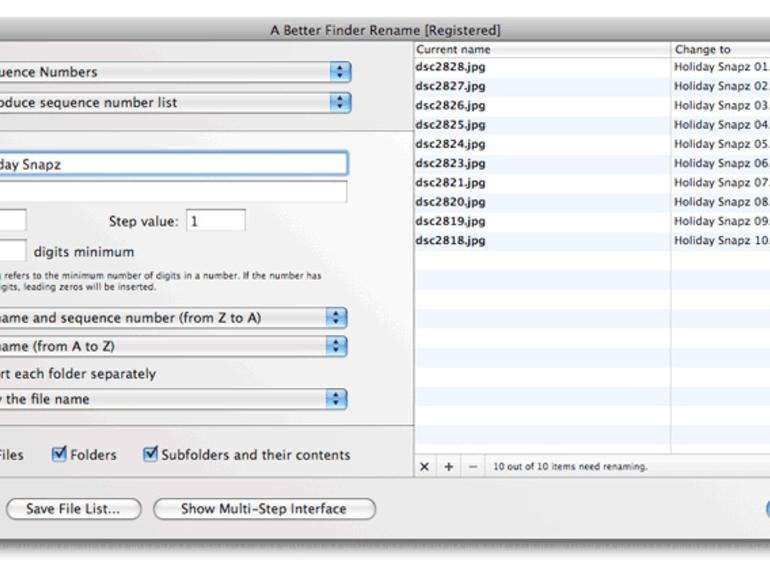Click 'Sort each folder separately' label
This screenshot has height=578, width=770.
tap(78, 374)
